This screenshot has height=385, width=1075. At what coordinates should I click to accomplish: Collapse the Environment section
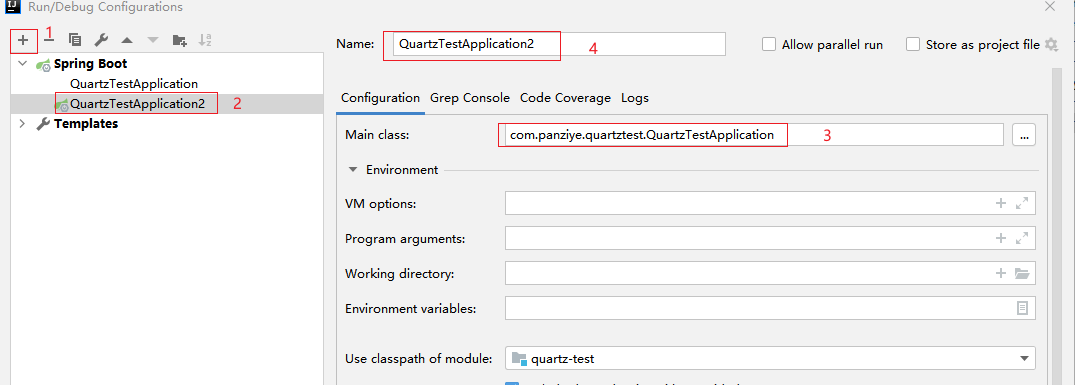353,170
